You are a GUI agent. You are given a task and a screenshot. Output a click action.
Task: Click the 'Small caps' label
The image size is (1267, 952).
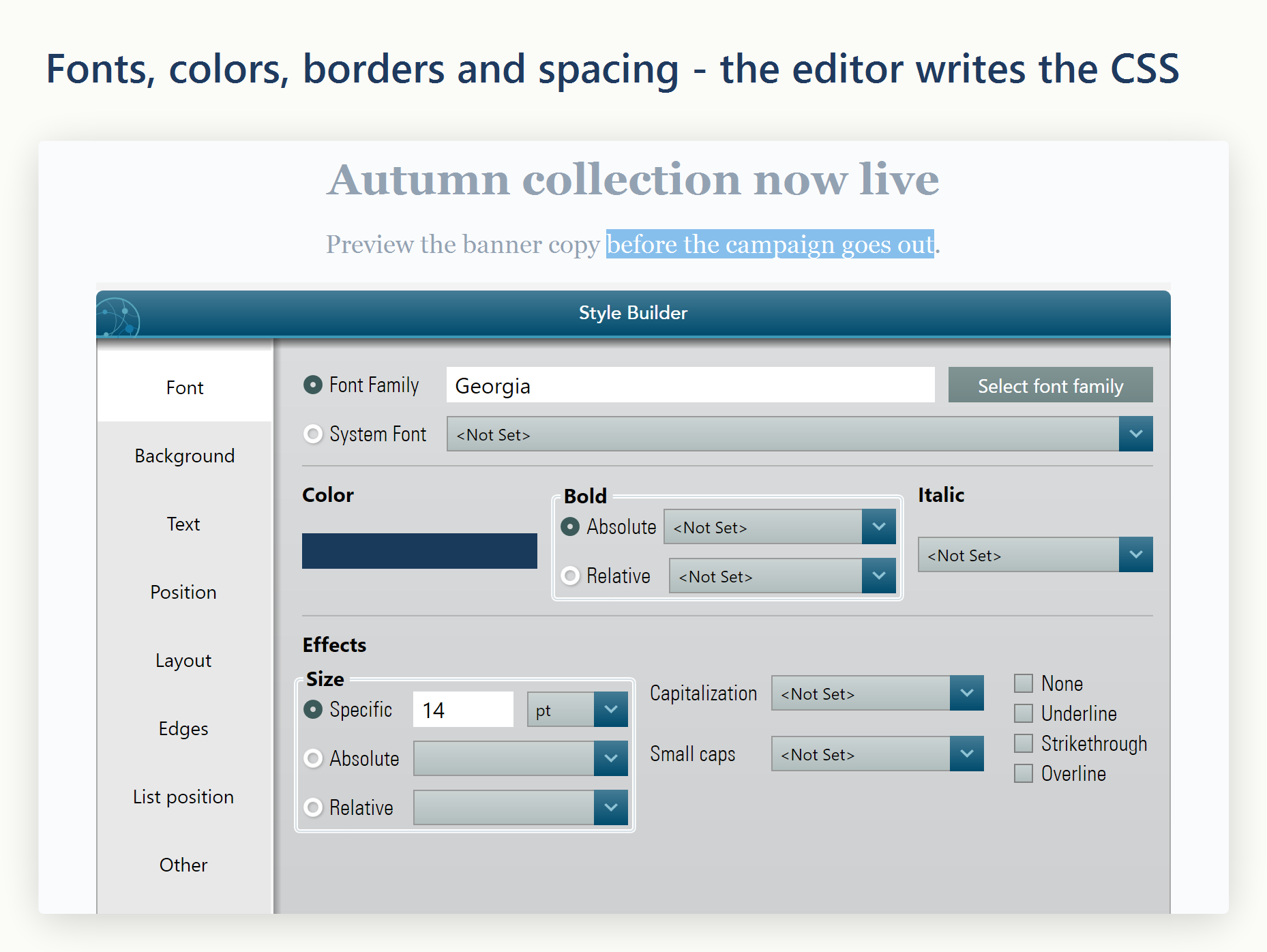pos(693,754)
